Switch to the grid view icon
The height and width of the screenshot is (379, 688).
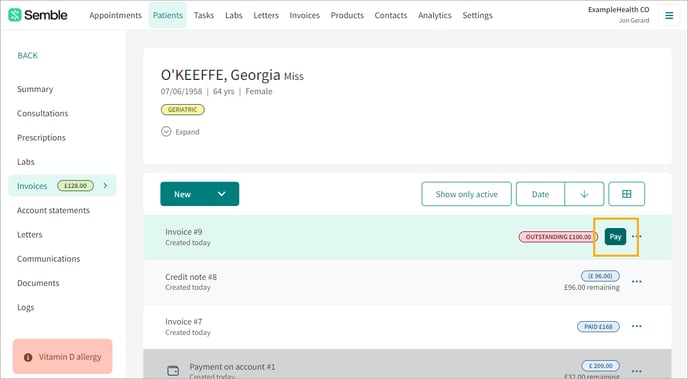click(627, 194)
